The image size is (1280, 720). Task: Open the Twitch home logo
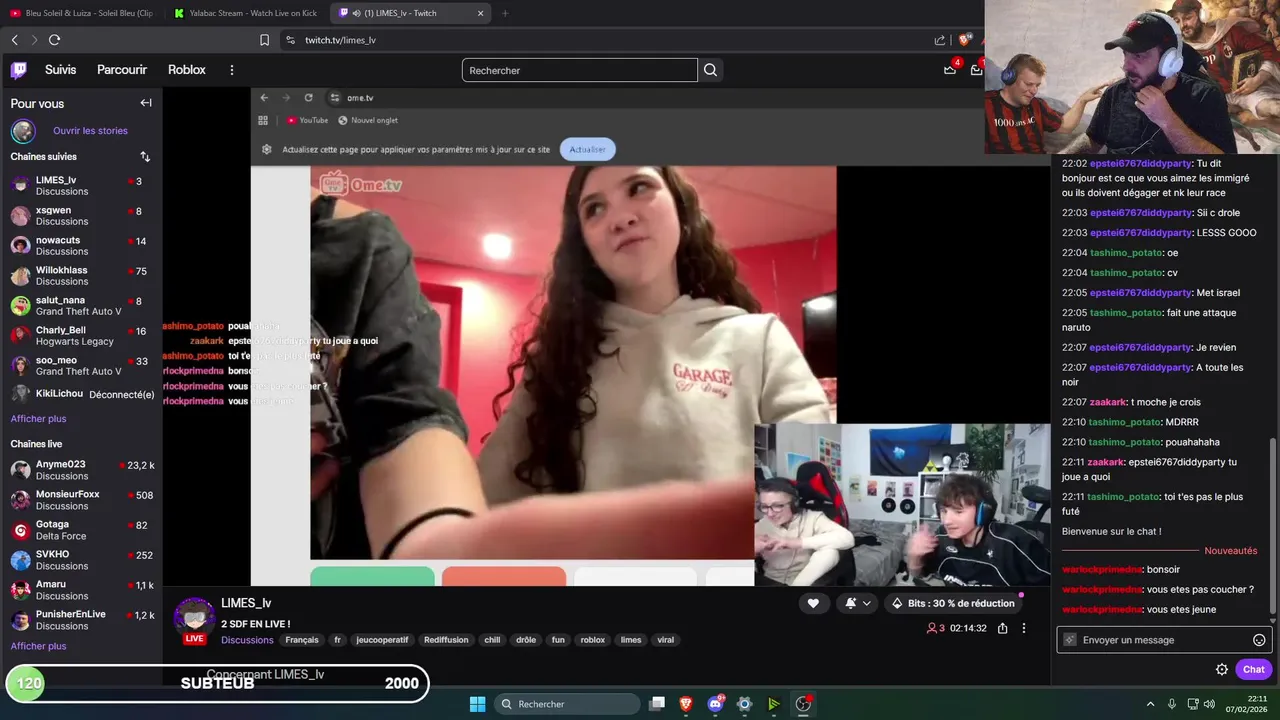point(19,70)
